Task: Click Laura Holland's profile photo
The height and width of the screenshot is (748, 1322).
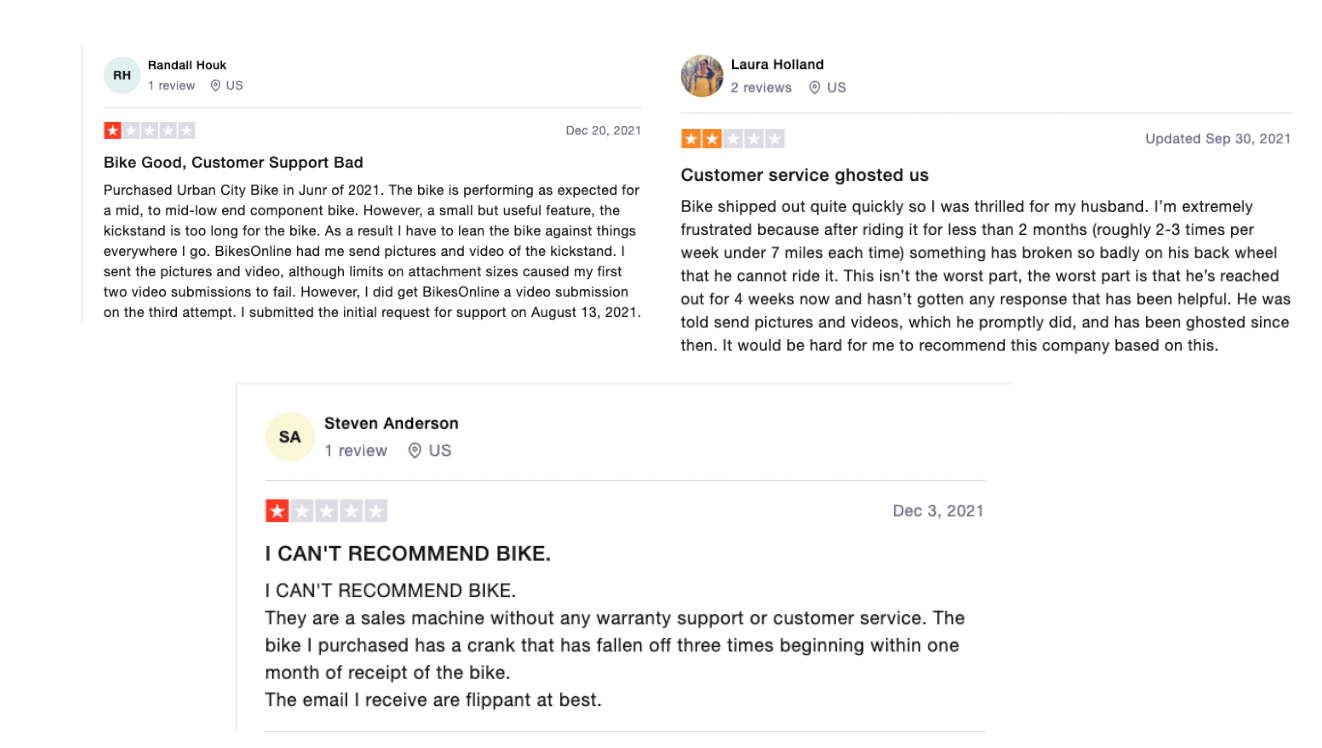Action: tap(702, 76)
